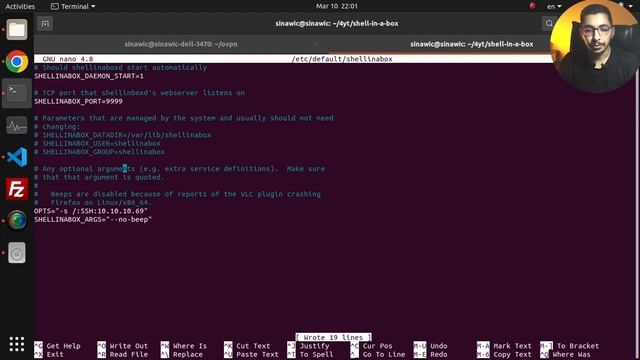Click the Redo shortcut in nano
Screen dimensions: 640x360
[431, 355]
